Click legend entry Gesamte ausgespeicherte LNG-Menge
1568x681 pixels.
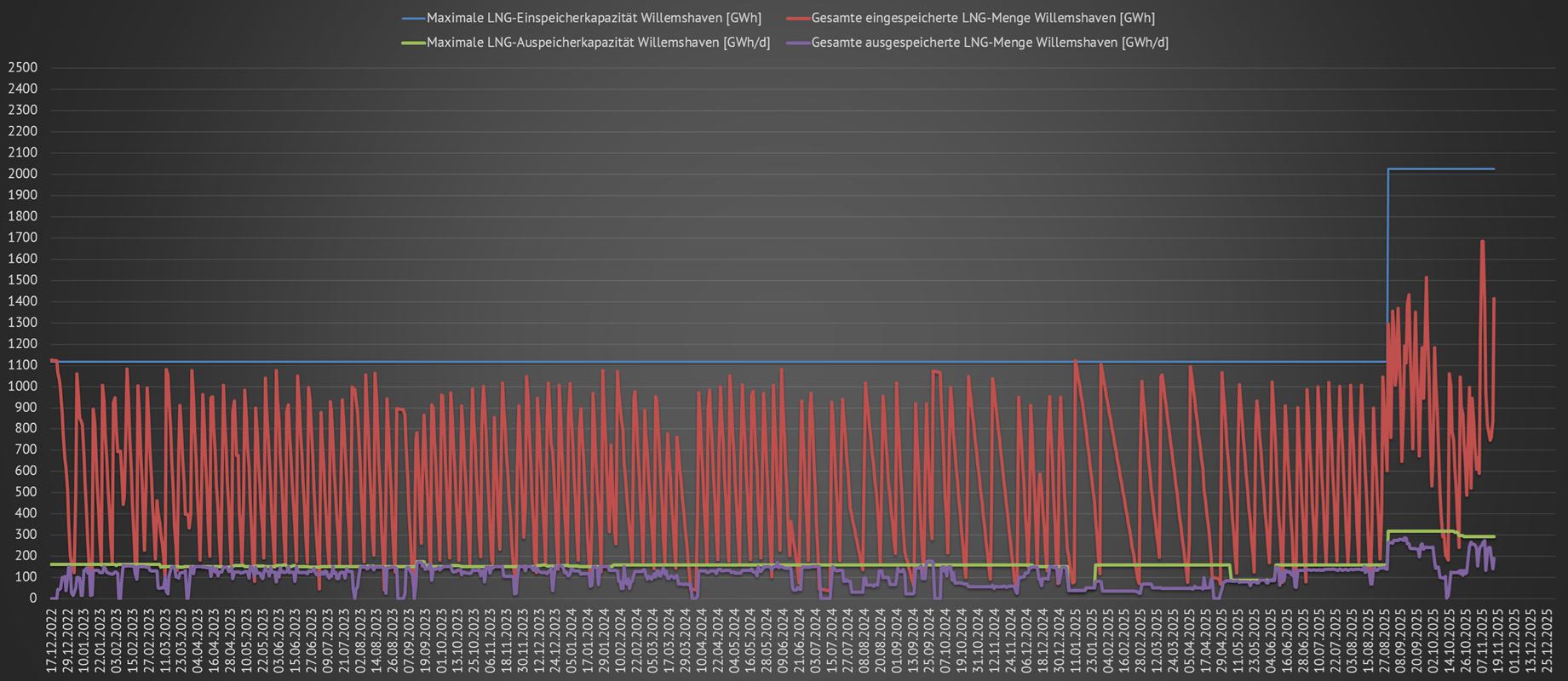coord(990,43)
